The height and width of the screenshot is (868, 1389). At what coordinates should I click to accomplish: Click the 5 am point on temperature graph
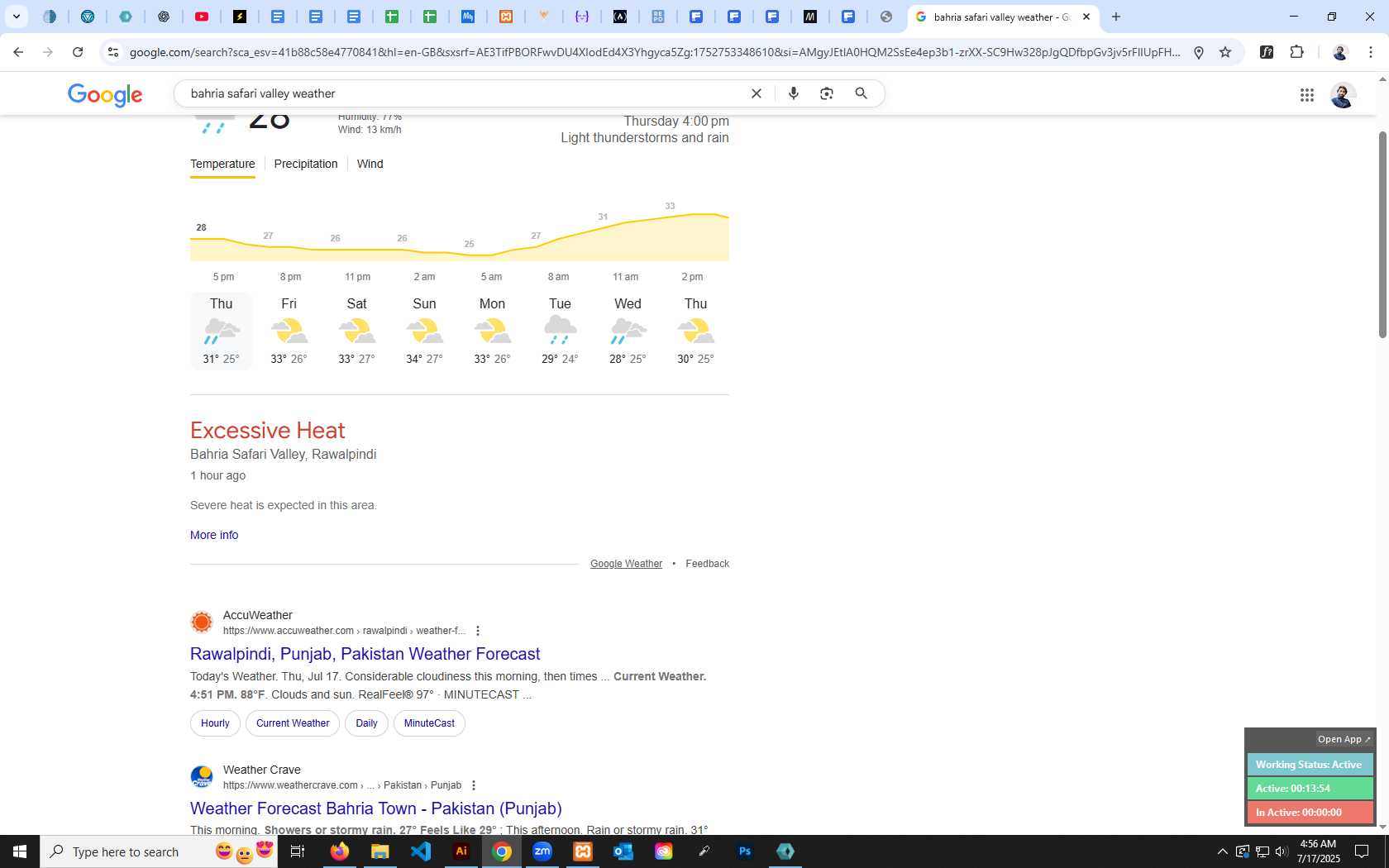click(x=491, y=255)
